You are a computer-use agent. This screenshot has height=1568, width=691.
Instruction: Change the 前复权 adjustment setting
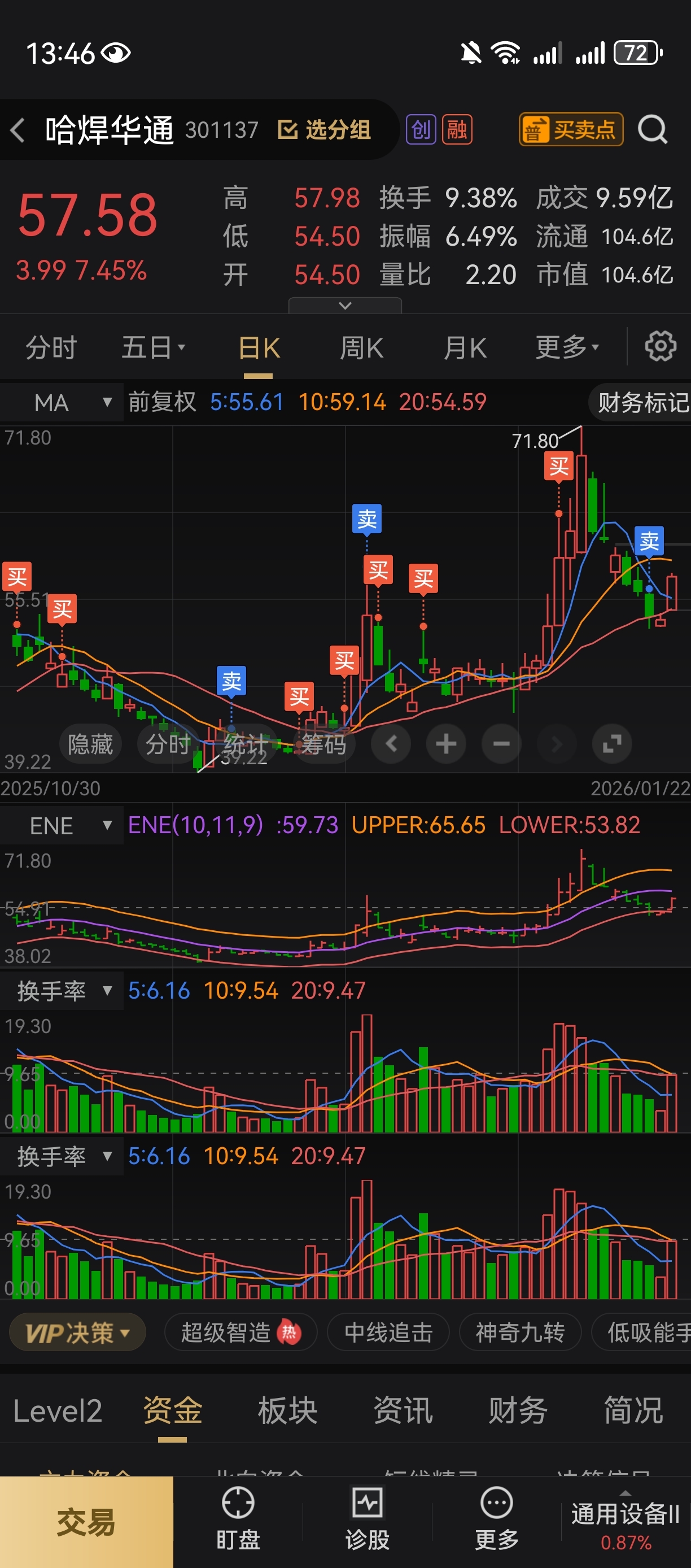click(162, 402)
